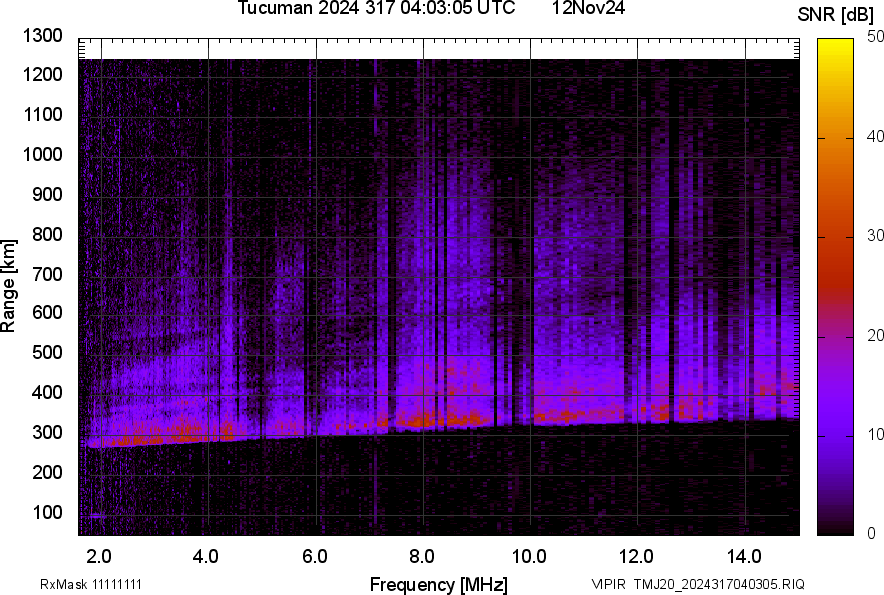Screen dimensions: 884x595
Task: Click the 10.0 frequency tick label
Action: click(x=529, y=556)
